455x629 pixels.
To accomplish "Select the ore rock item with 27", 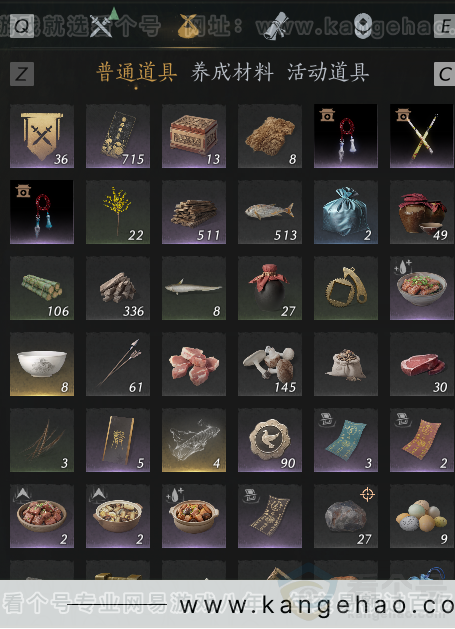I will coord(346,516).
